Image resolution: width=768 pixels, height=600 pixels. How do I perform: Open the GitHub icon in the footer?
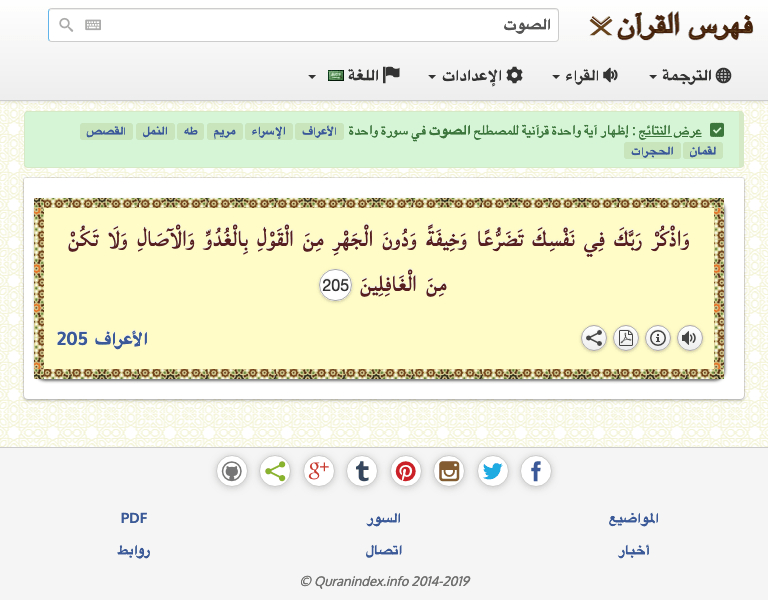(232, 472)
